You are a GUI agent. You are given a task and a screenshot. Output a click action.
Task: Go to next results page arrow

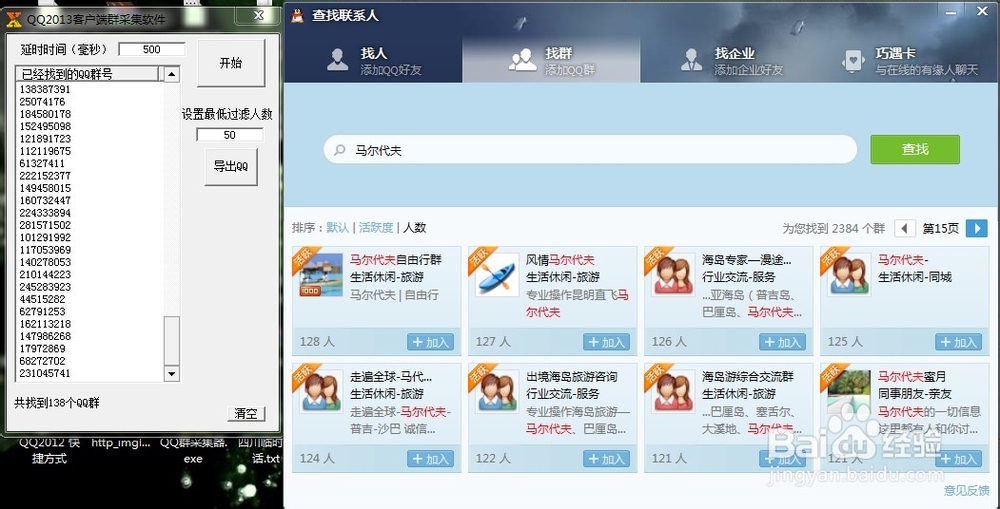point(976,228)
